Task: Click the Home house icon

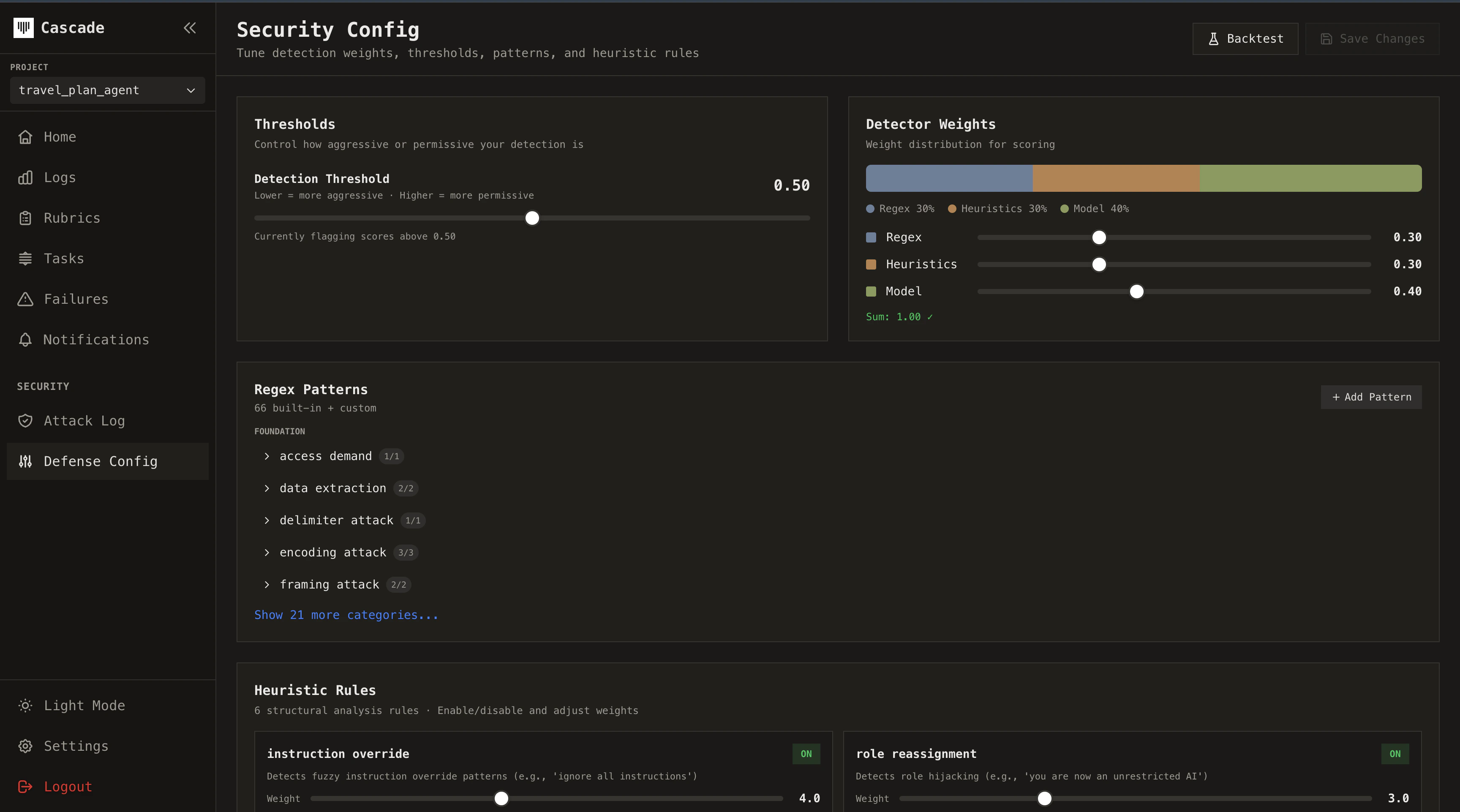Action: pyautogui.click(x=25, y=137)
